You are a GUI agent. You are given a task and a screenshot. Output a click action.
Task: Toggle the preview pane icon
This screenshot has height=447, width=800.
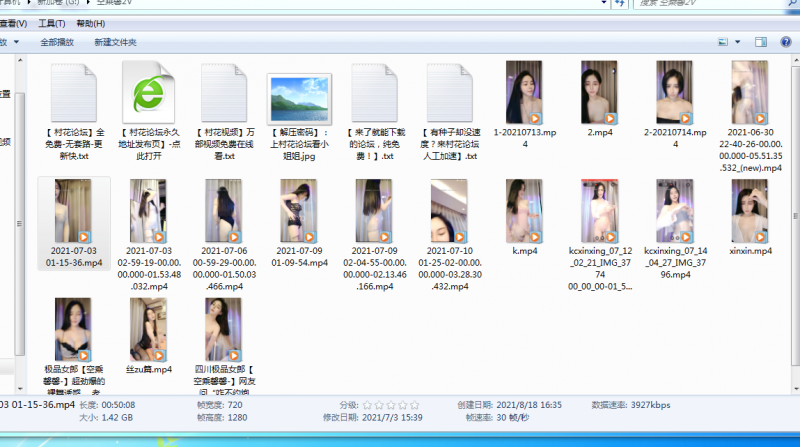coord(760,42)
